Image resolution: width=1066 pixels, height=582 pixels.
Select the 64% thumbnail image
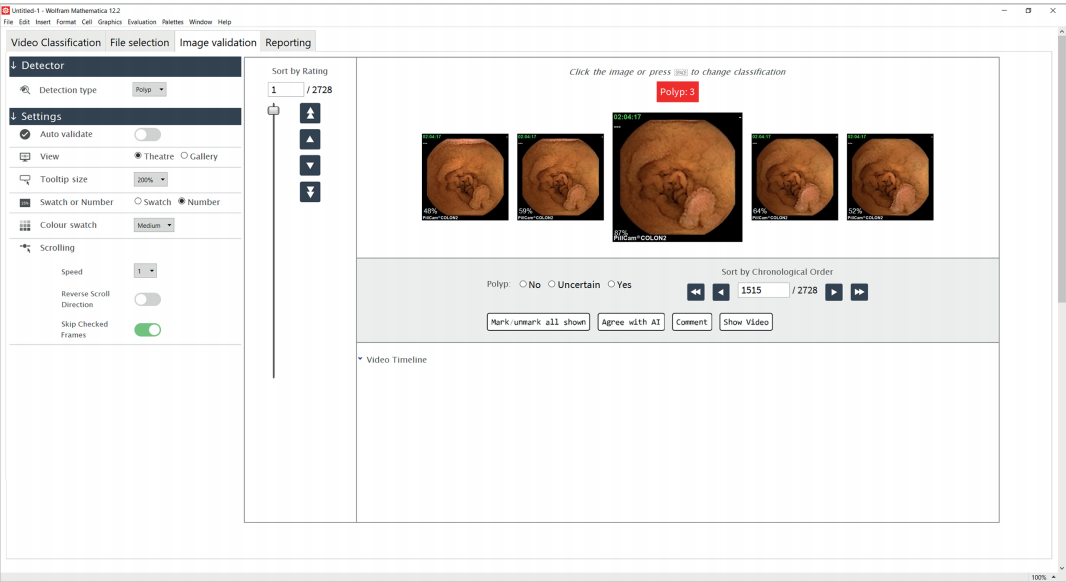pyautogui.click(x=795, y=177)
